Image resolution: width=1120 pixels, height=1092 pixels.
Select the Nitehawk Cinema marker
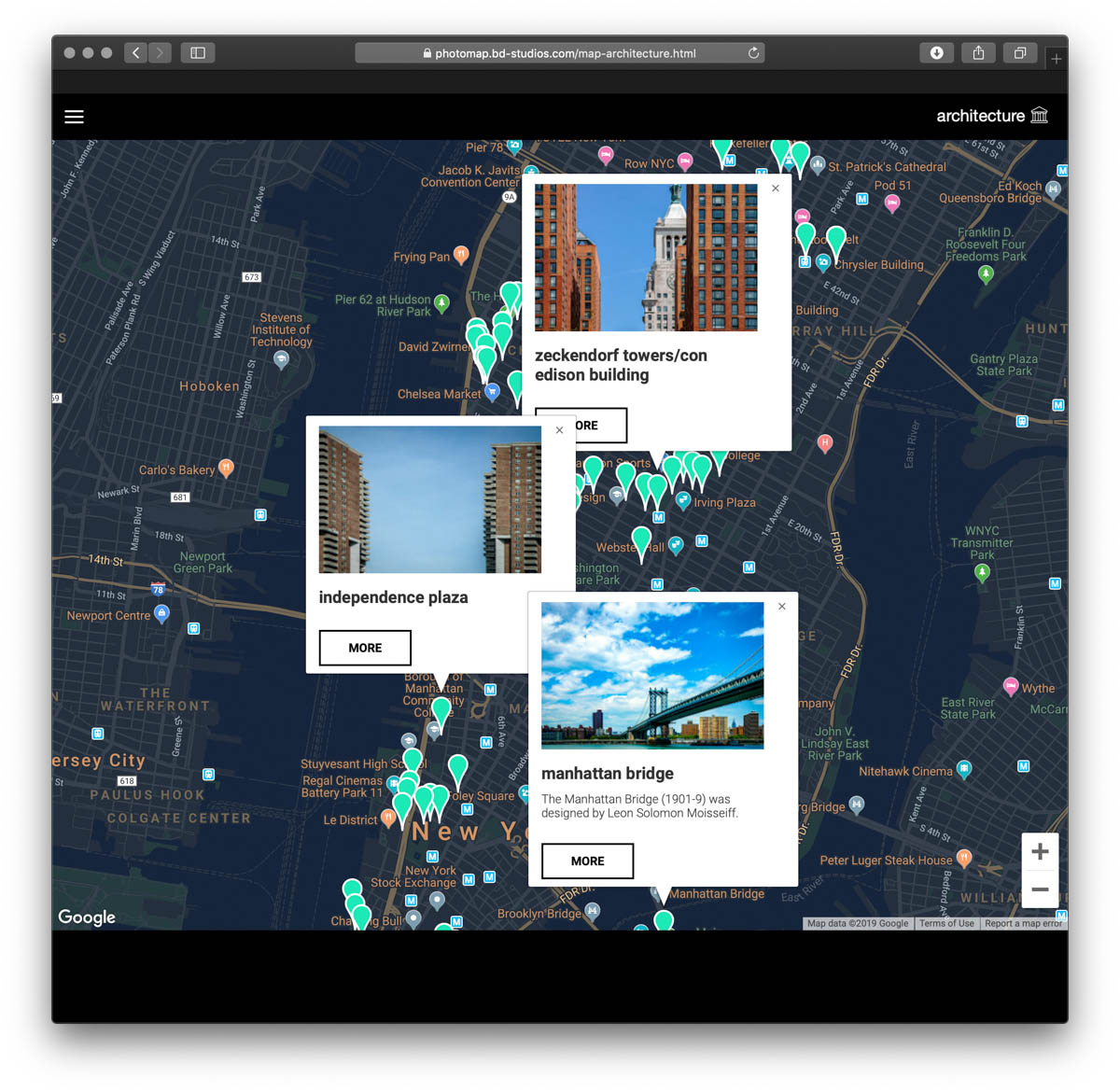point(964,769)
